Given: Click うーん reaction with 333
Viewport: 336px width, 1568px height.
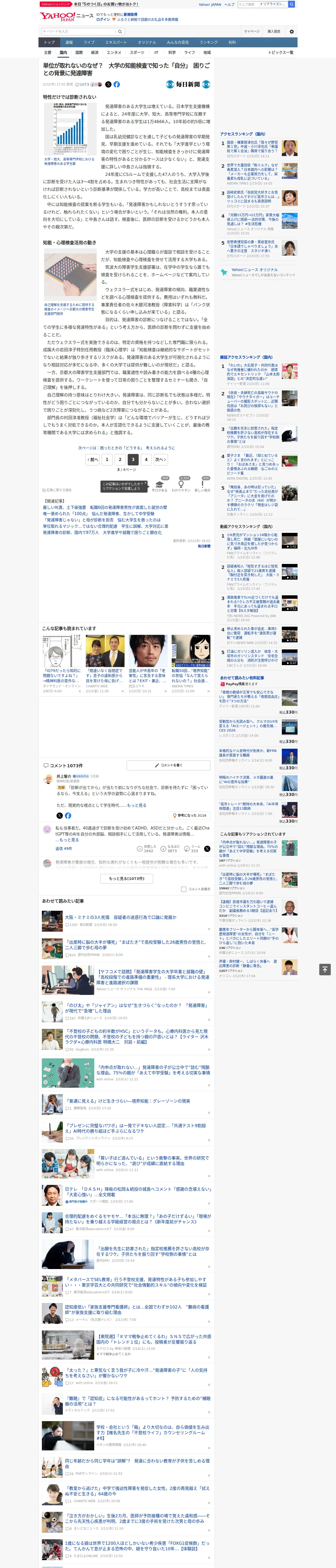Looking at the screenshot, I should (193, 849).
